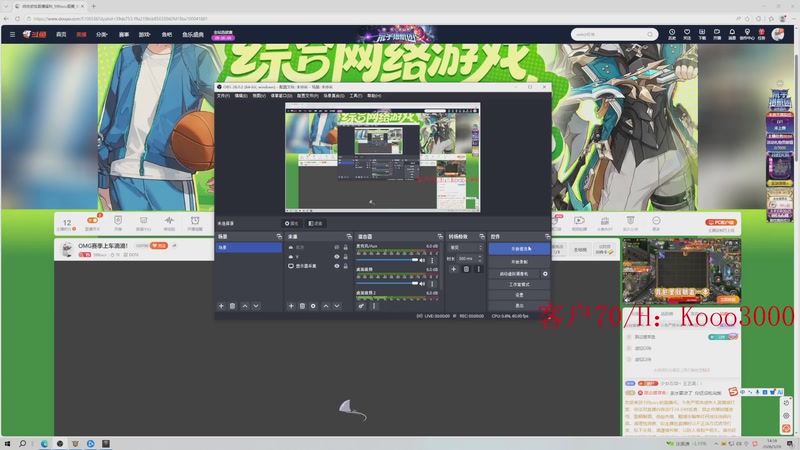Open the 赛事 esports tab on Douyu
The height and width of the screenshot is (450, 800).
123,34
